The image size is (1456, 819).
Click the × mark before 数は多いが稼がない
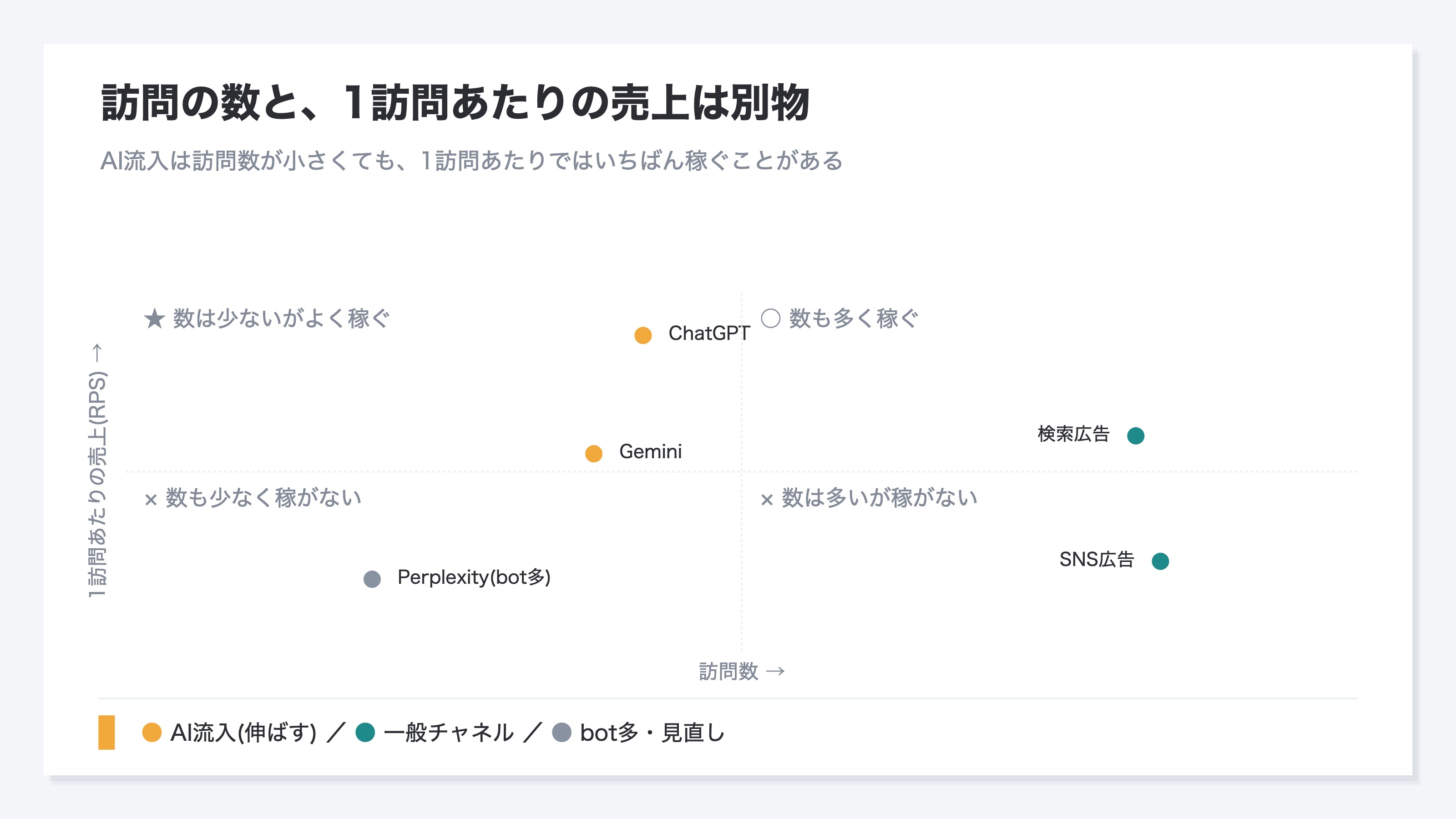766,500
